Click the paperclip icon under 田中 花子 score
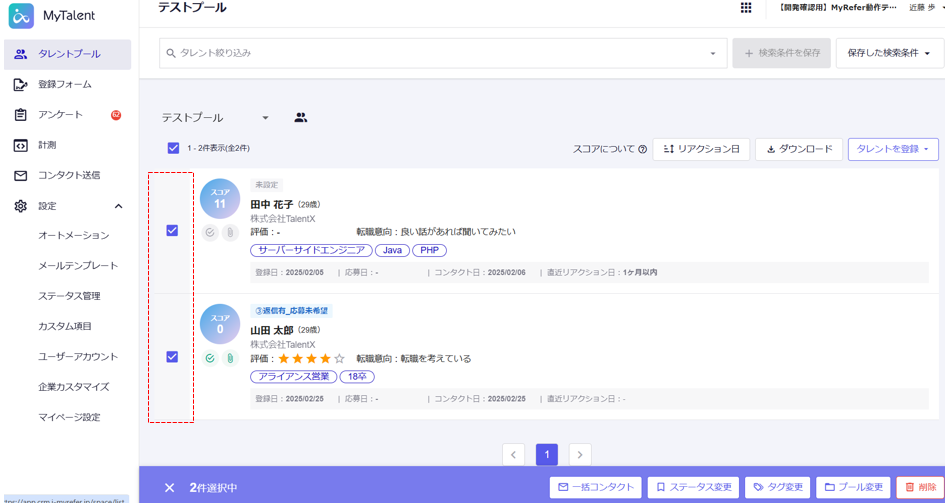The height and width of the screenshot is (503, 945). 229,233
